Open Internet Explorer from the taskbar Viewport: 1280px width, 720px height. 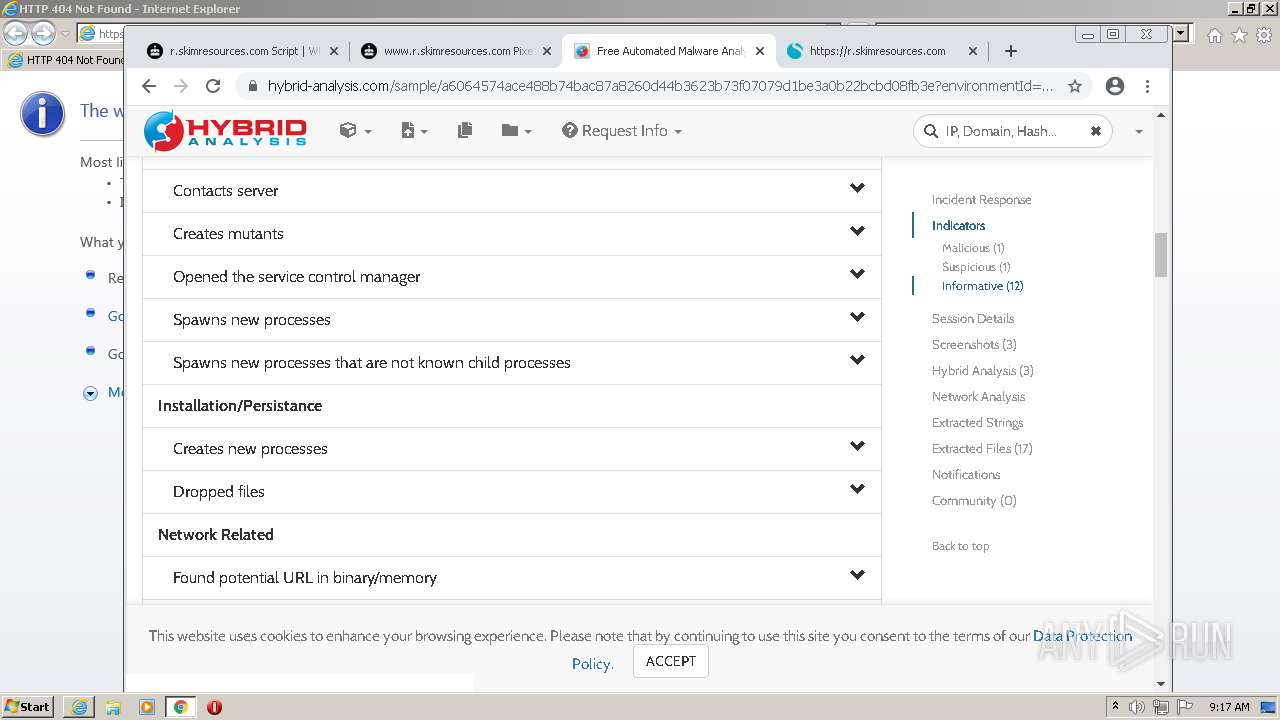click(79, 707)
